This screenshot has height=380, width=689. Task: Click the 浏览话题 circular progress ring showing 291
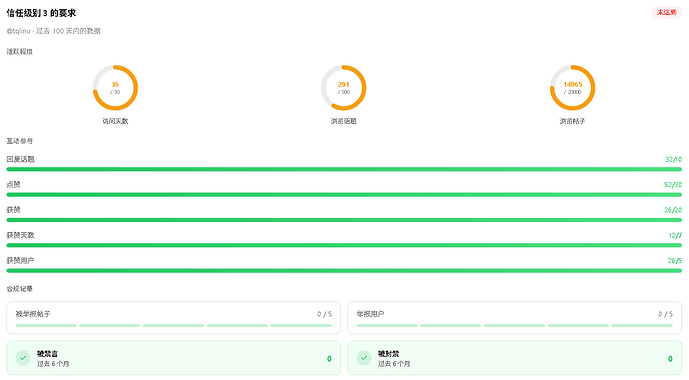pos(344,88)
